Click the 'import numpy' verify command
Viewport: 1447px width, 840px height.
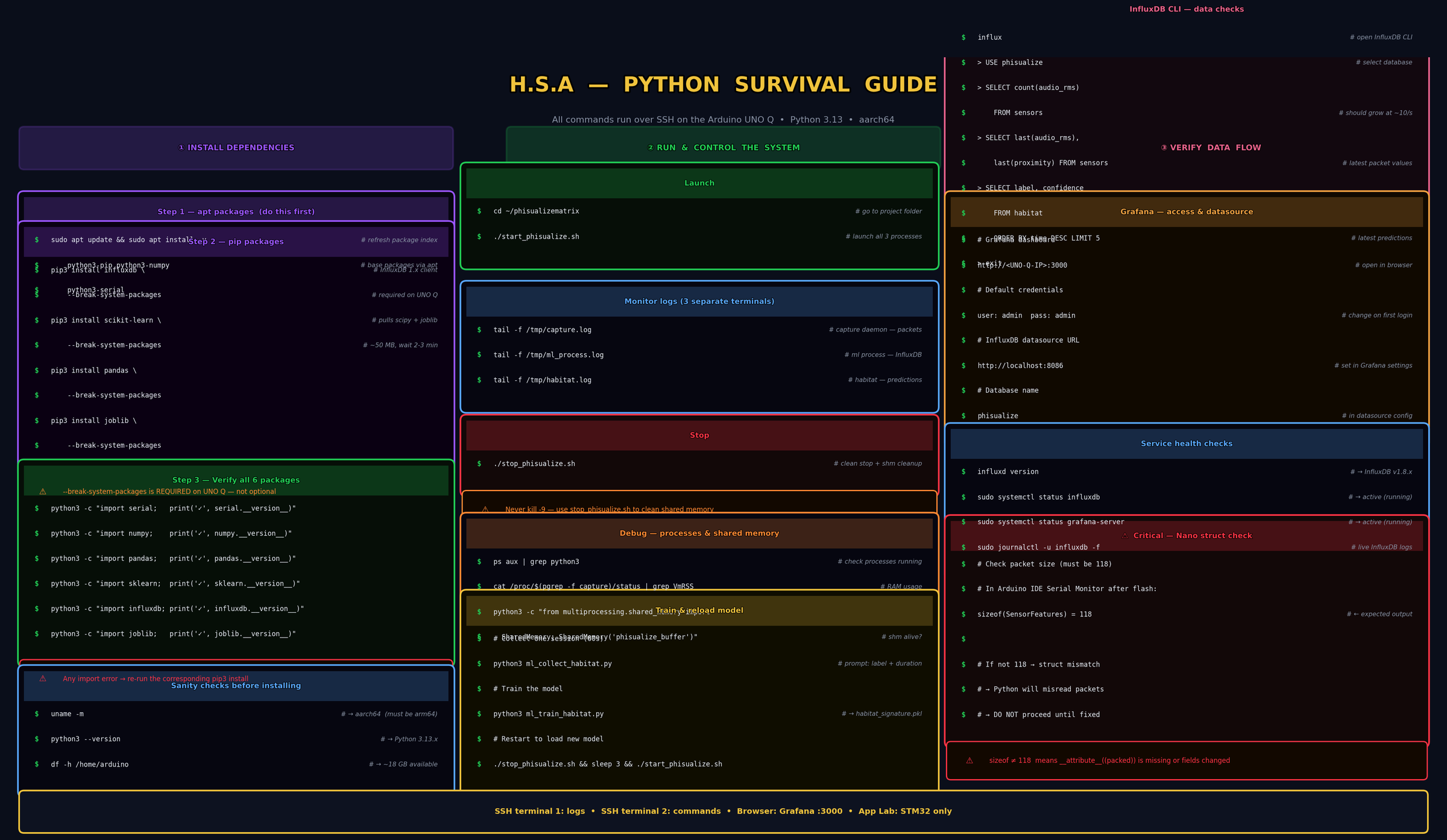[x=171, y=533]
